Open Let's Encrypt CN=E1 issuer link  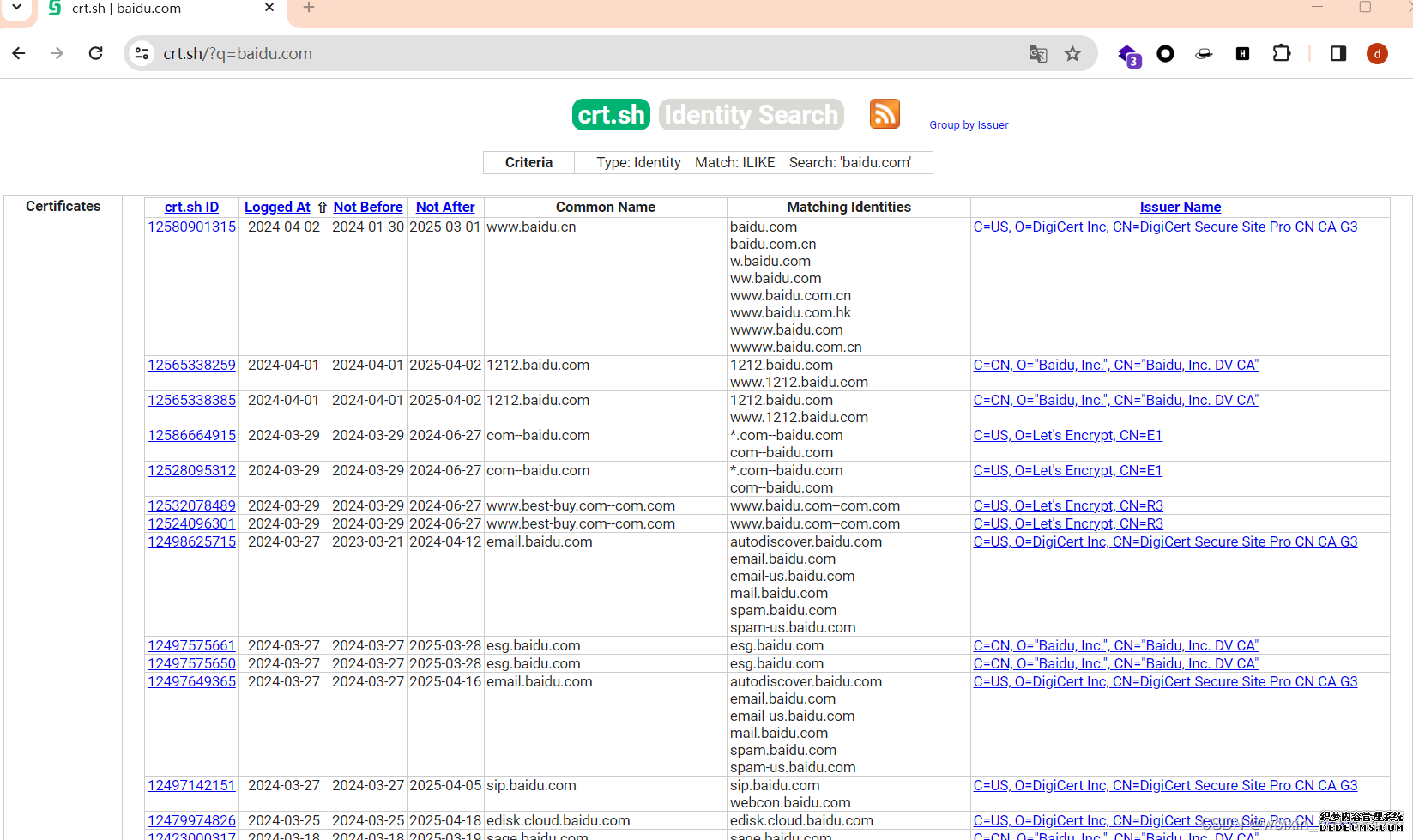click(x=1067, y=435)
